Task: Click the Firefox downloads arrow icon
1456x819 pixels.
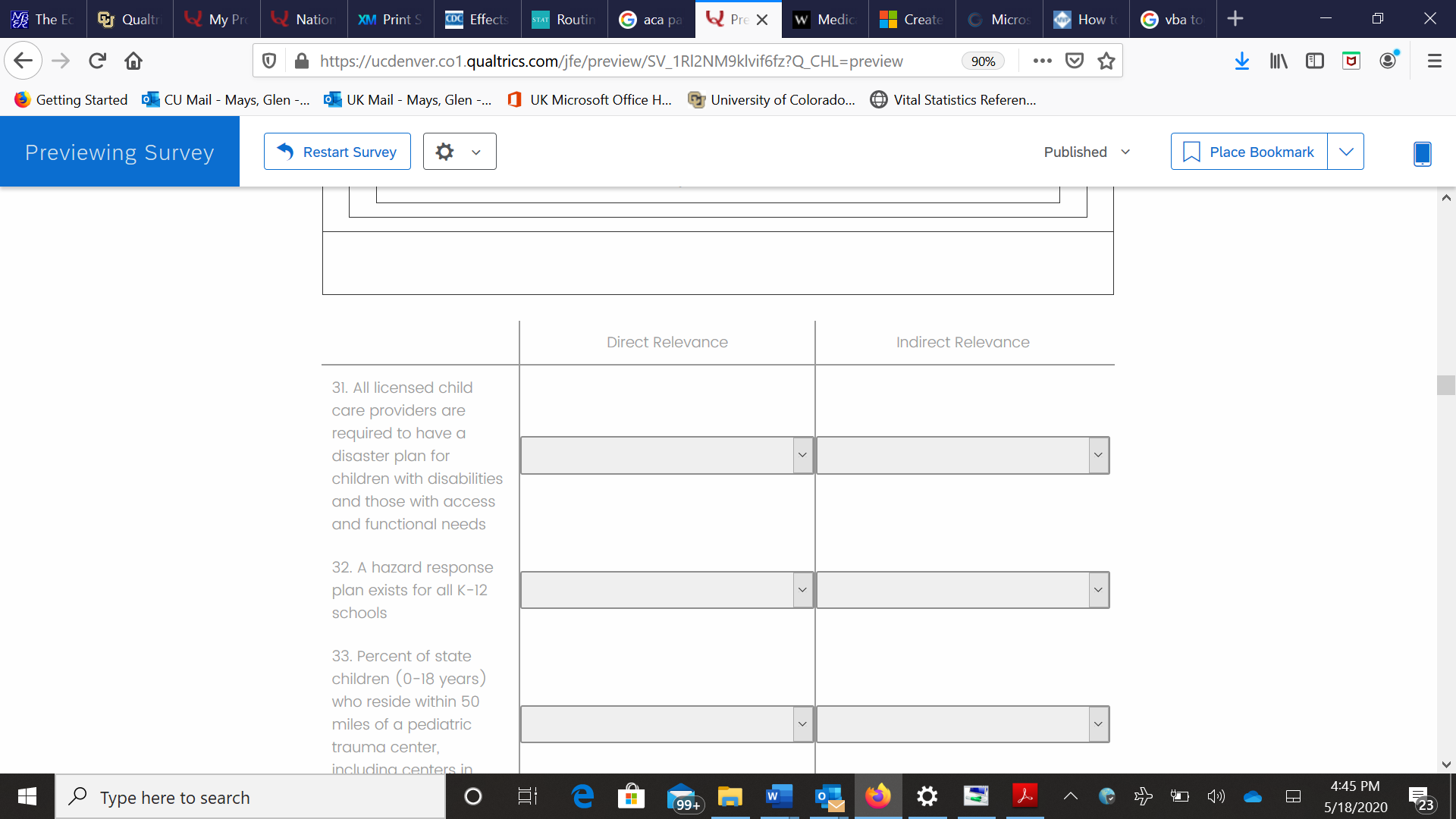Action: [1241, 61]
